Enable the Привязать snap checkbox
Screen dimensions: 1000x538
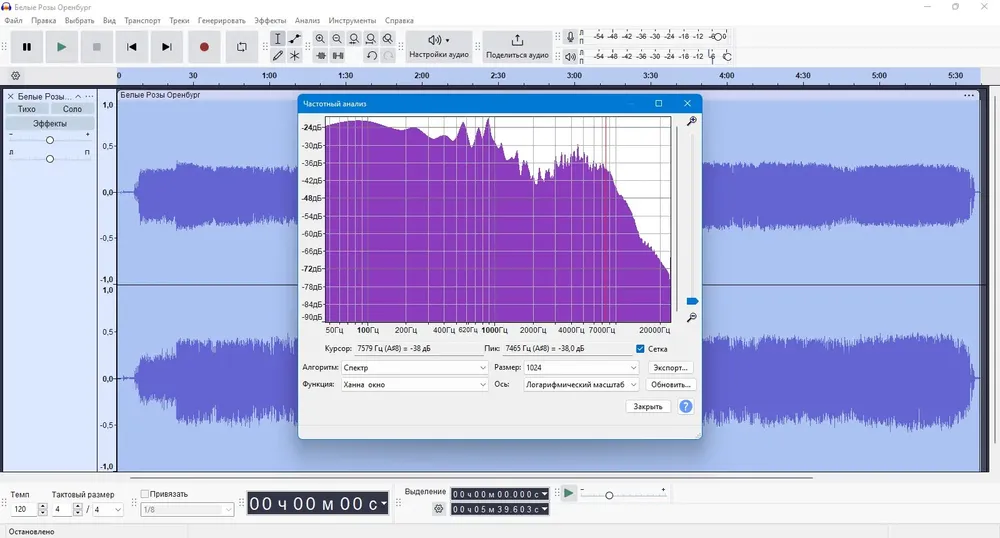pyautogui.click(x=145, y=494)
